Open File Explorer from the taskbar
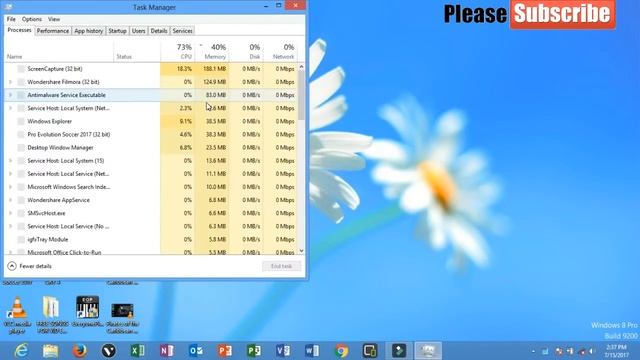The image size is (640, 360). 50,351
